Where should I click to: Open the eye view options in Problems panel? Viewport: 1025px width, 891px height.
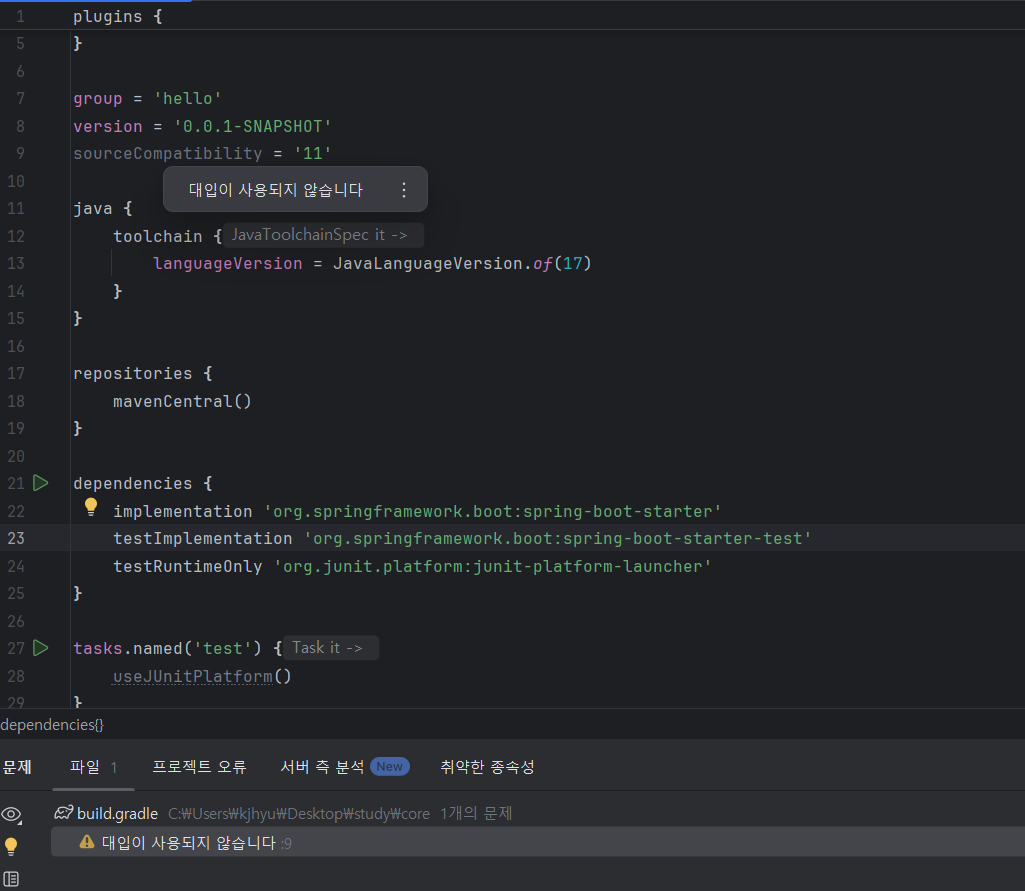[x=11, y=815]
